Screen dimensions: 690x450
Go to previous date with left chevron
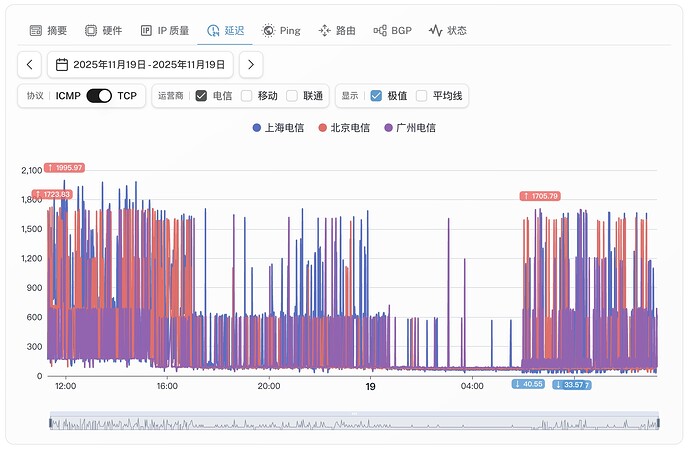(30, 65)
